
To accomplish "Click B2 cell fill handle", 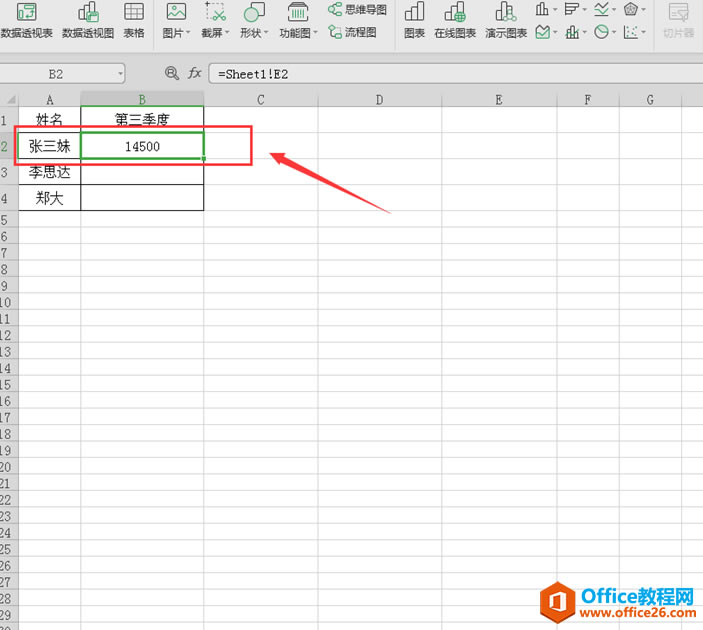I will point(204,159).
